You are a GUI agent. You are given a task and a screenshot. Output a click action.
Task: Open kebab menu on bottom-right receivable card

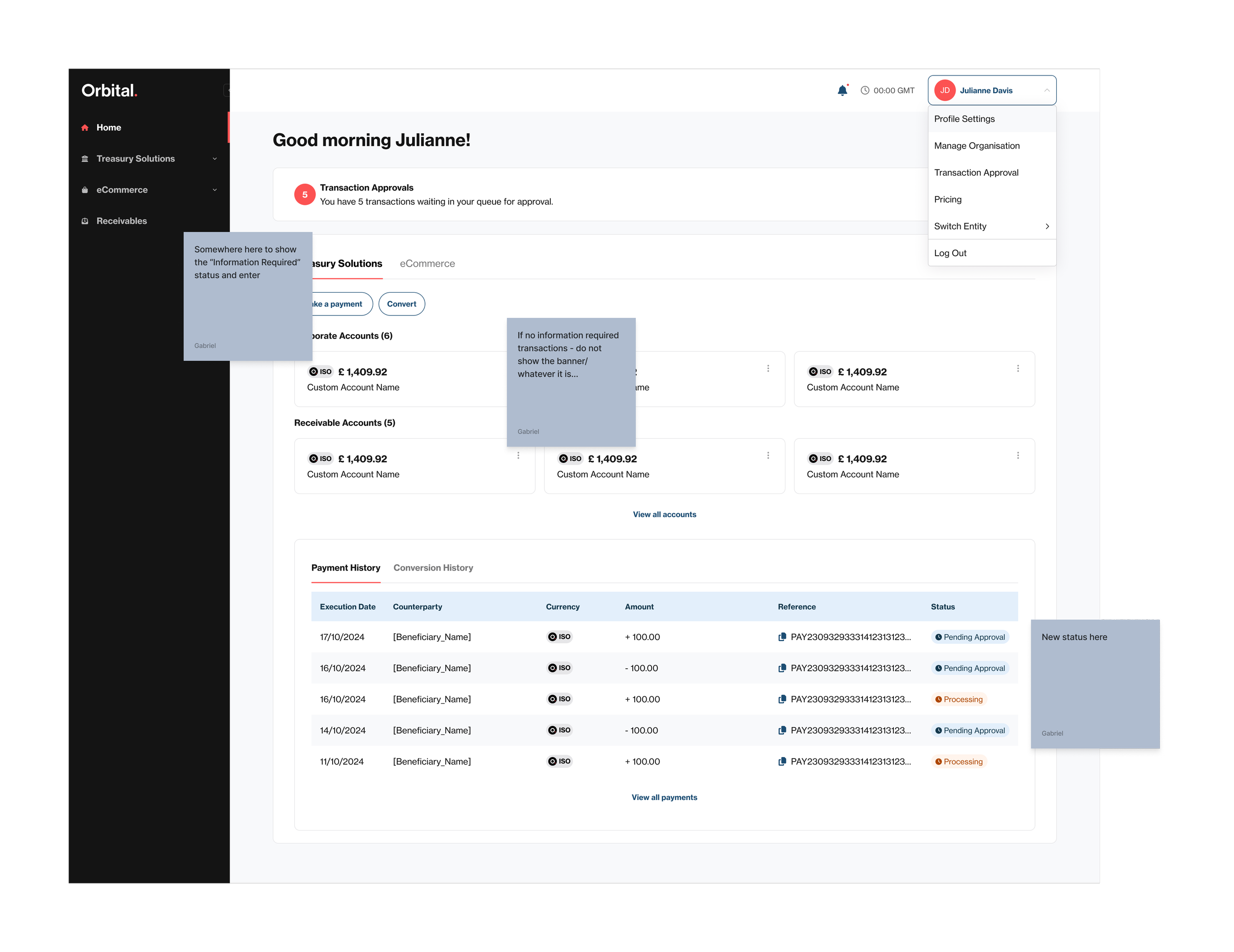point(1018,456)
